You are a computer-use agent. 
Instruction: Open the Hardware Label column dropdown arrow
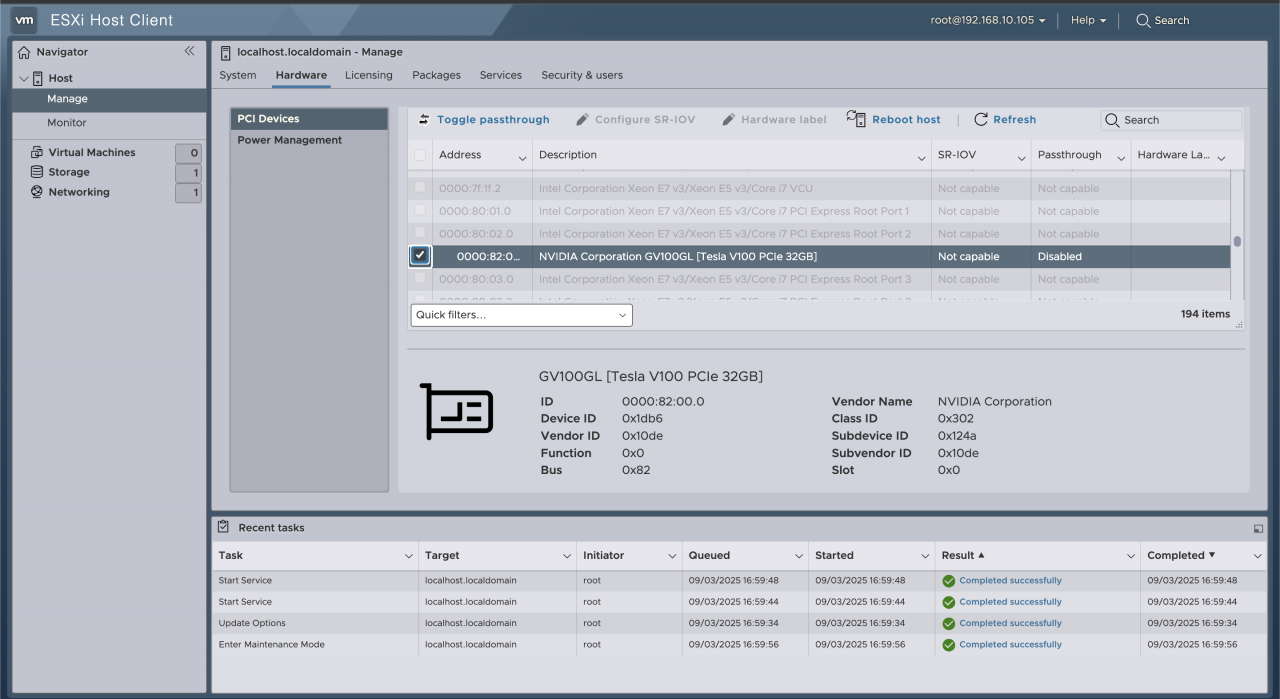click(1222, 159)
